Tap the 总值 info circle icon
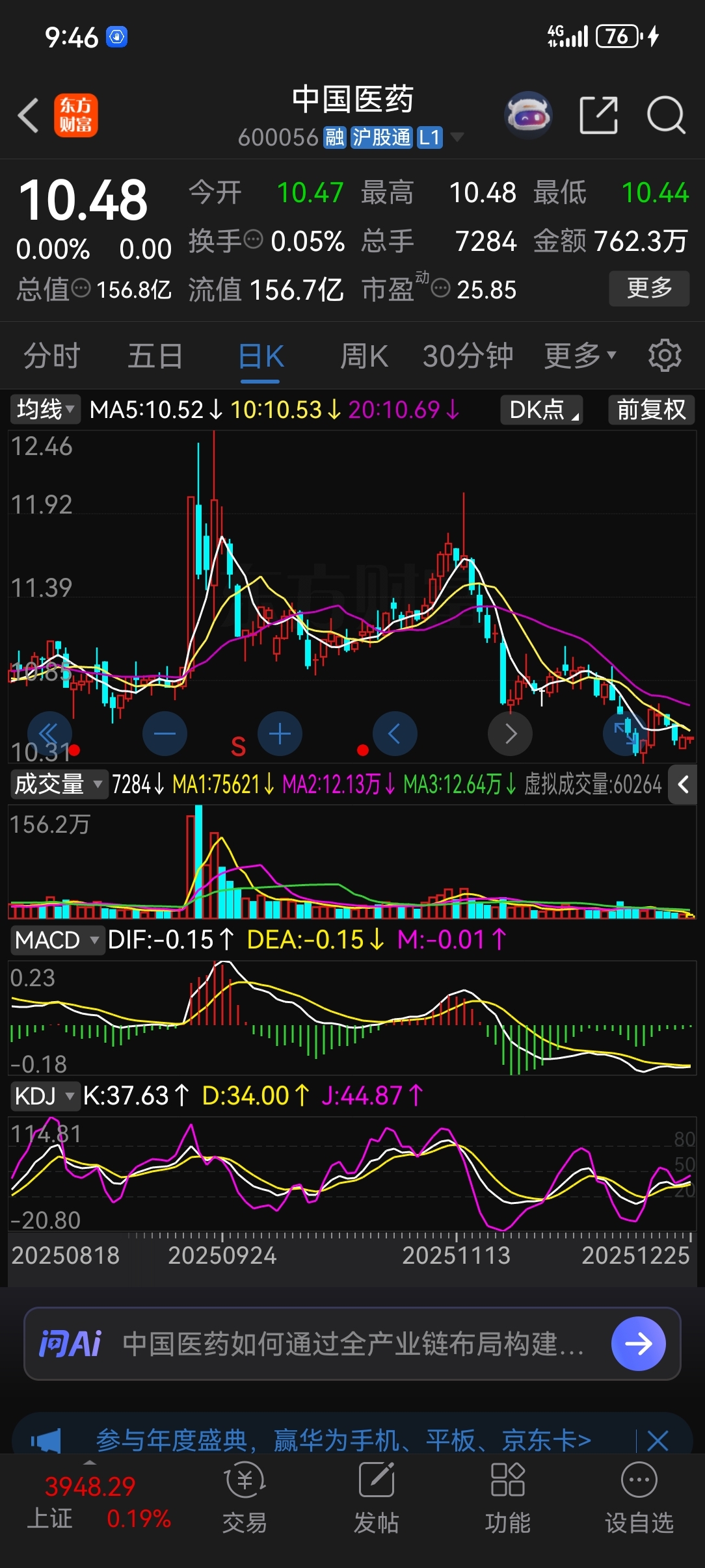The image size is (705, 1568). (81, 288)
